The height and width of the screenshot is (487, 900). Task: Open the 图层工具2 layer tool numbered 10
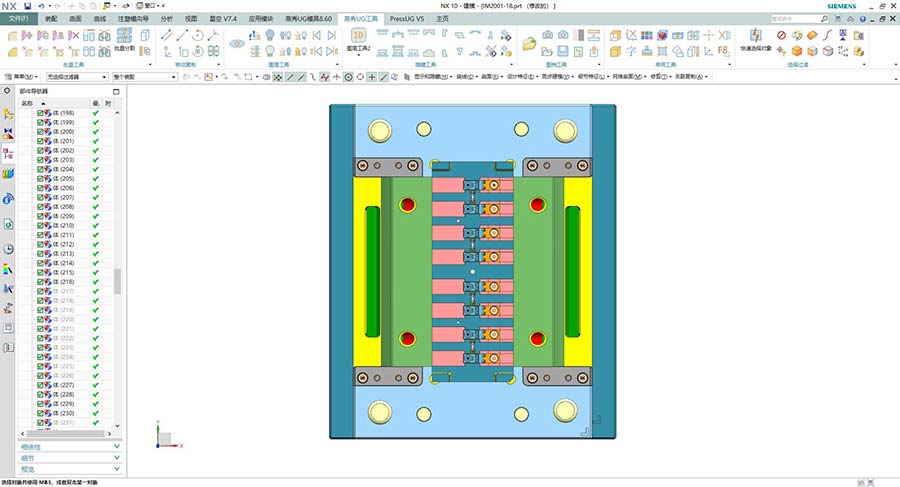[x=358, y=40]
